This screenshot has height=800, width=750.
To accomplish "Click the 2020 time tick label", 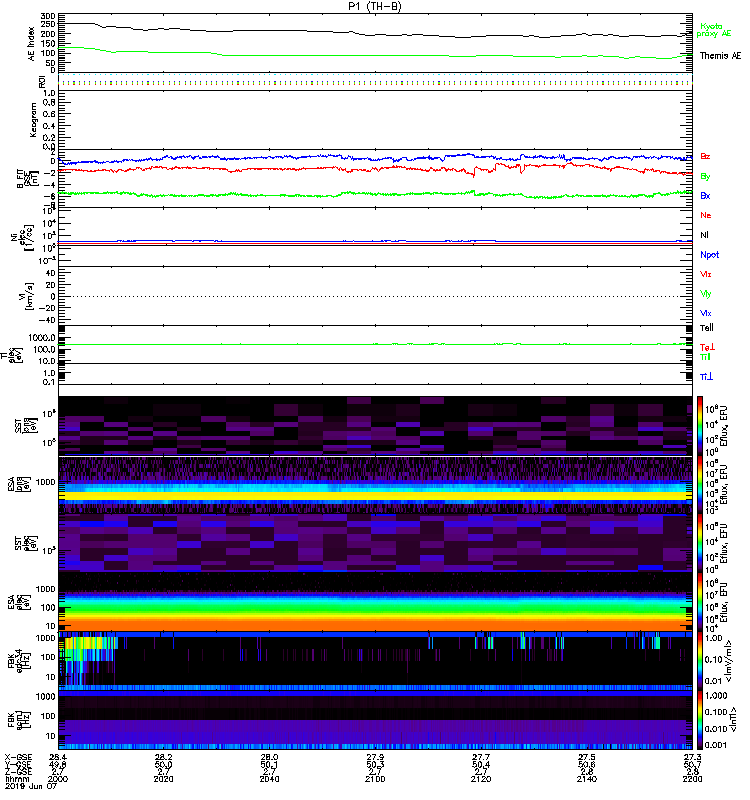I will click(x=163, y=779).
